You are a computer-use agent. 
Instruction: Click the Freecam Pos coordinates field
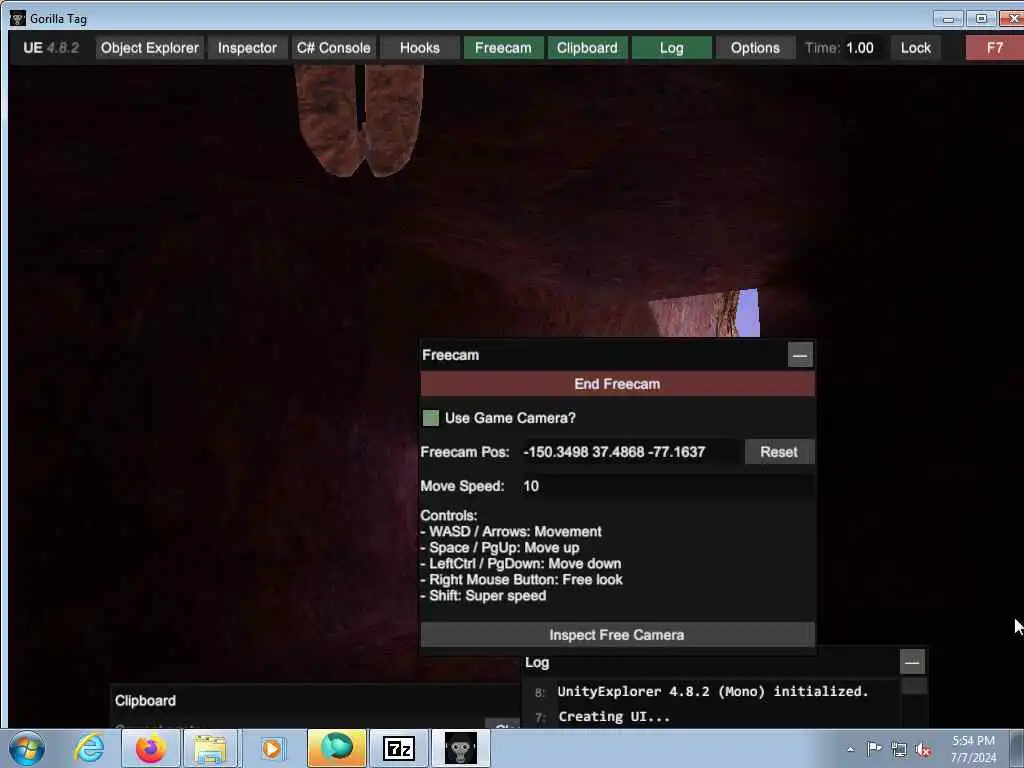630,452
